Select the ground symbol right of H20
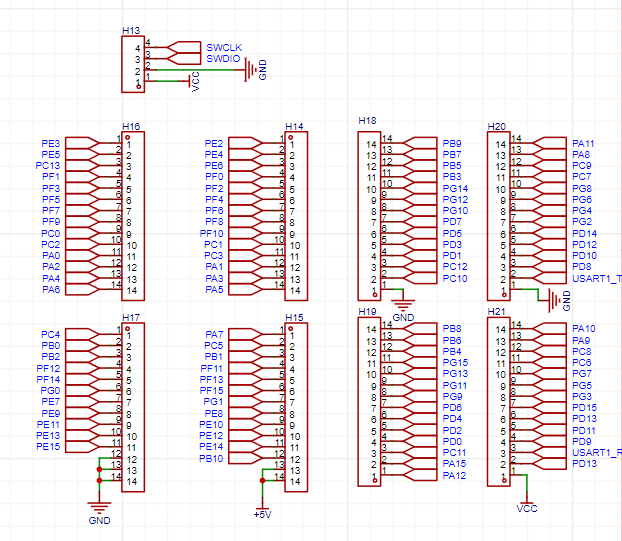The width and height of the screenshot is (622, 541). click(x=551, y=297)
